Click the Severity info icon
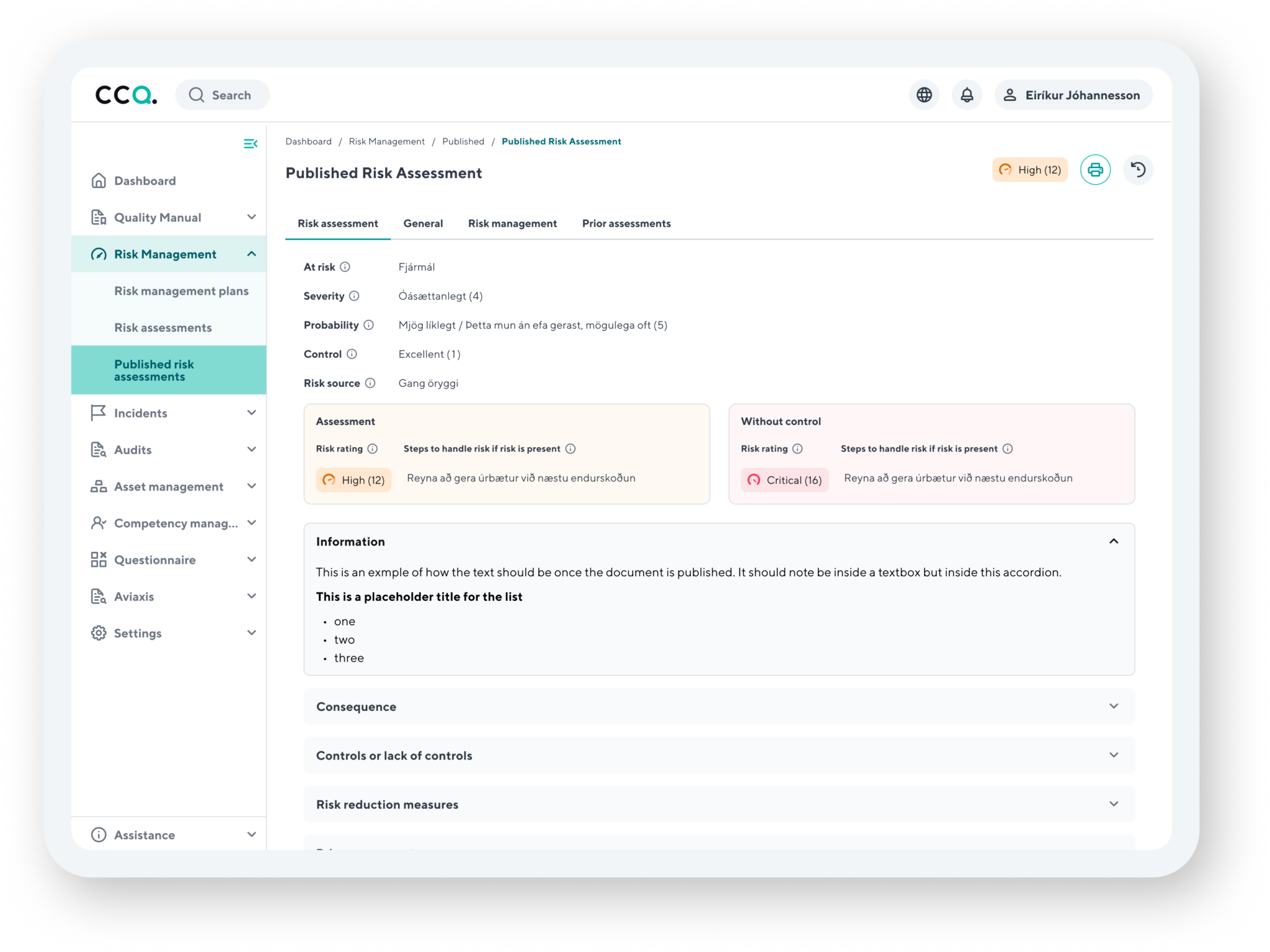Viewport: 1270px width, 952px height. coord(354,296)
